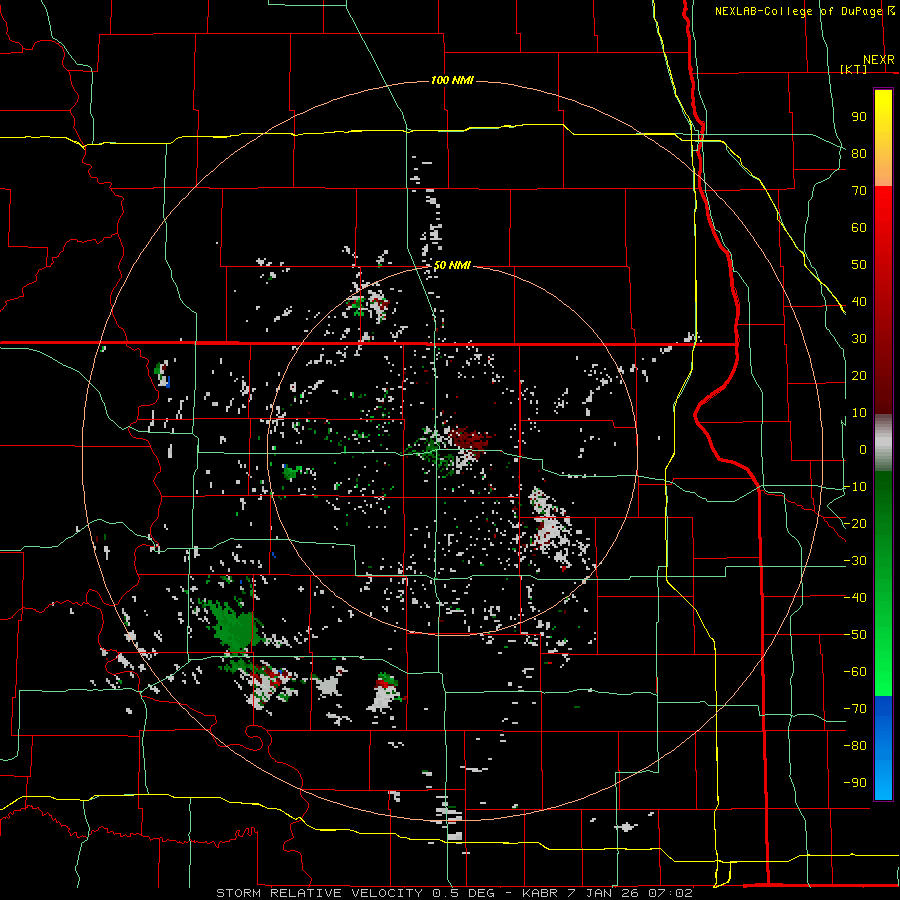This screenshot has width=900, height=900.
Task: Click the '50' value on the color scale
Action: click(859, 265)
